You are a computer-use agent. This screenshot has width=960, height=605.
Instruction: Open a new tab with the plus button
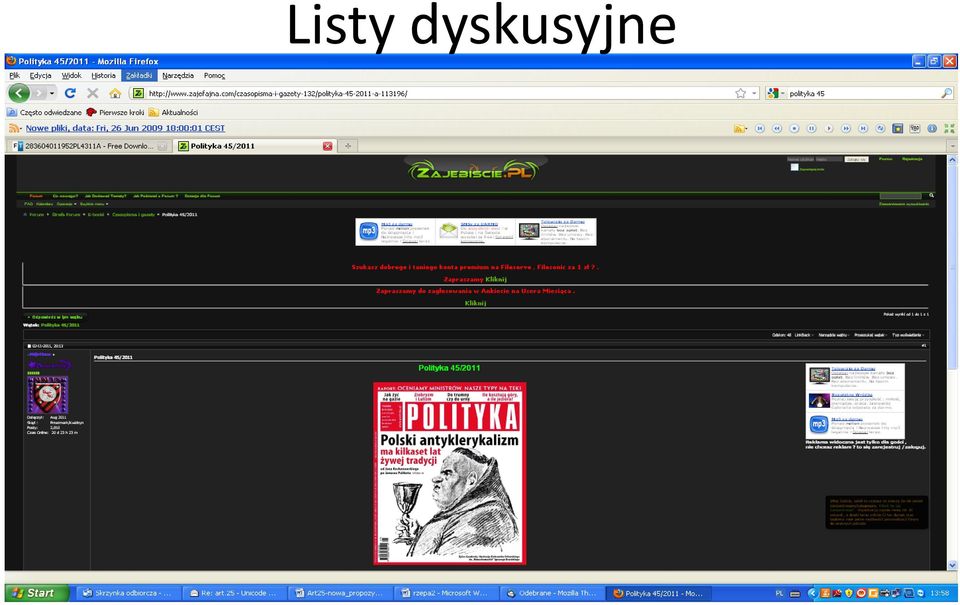(x=348, y=146)
